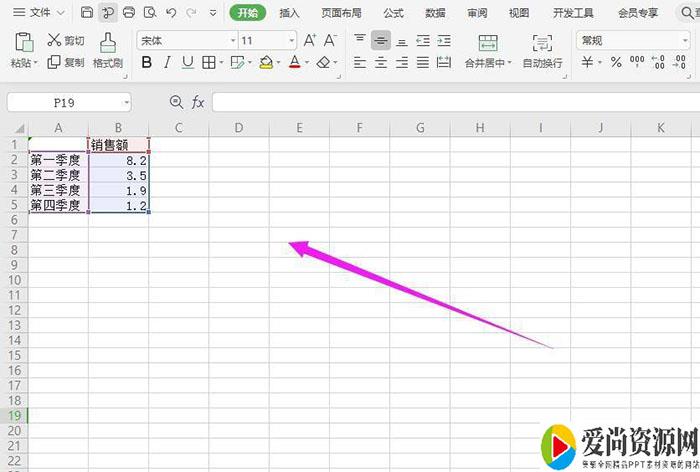
Task: Click the percent style icon
Action: pos(616,62)
